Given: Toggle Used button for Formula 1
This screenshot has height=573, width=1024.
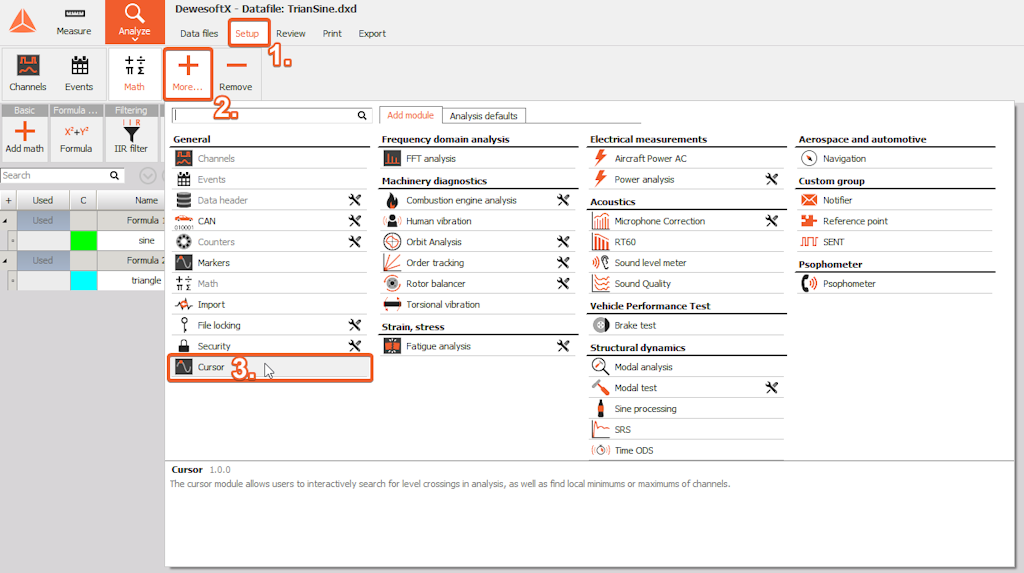Looking at the screenshot, I should (x=43, y=221).
